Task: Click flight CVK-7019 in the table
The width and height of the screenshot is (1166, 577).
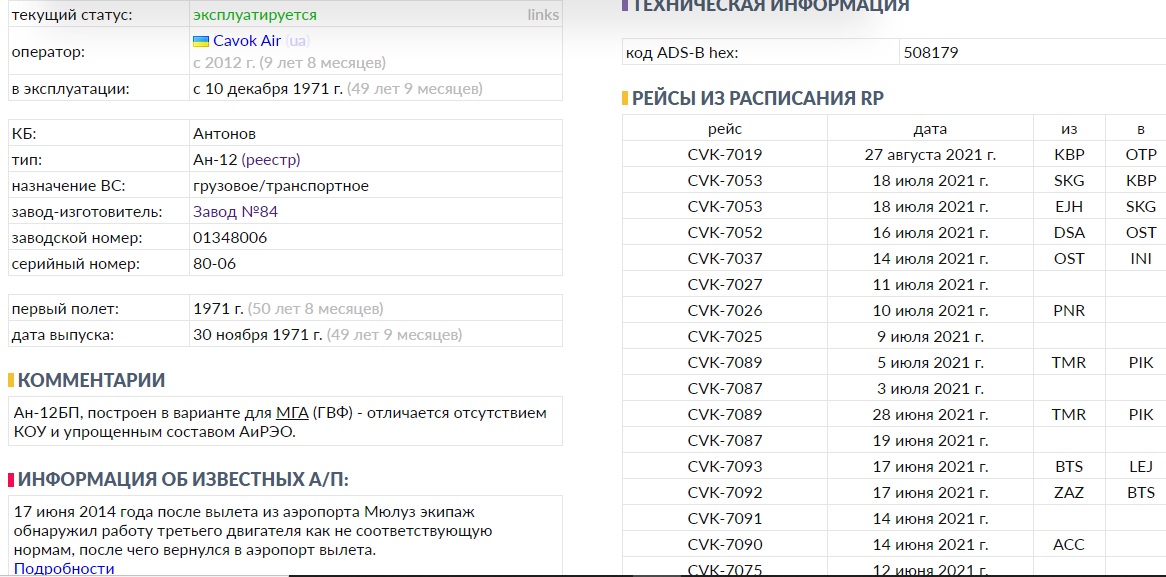Action: coord(724,155)
